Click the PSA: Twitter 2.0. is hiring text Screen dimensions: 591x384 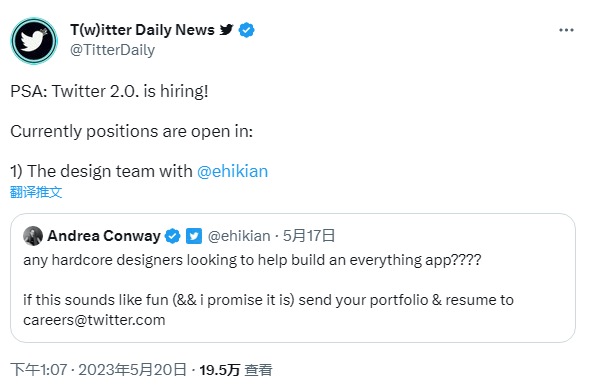109,91
